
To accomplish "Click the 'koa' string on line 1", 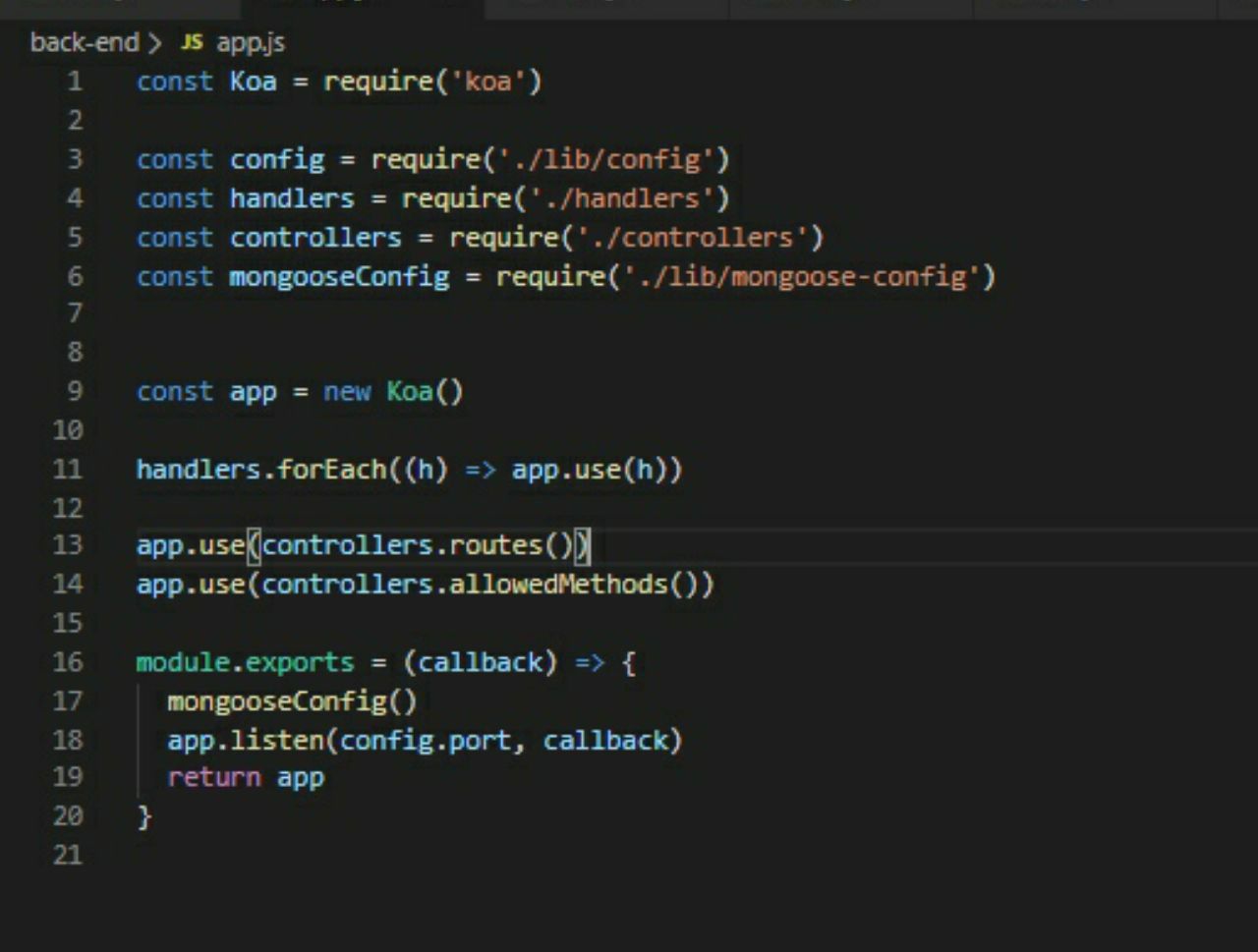I will point(488,81).
